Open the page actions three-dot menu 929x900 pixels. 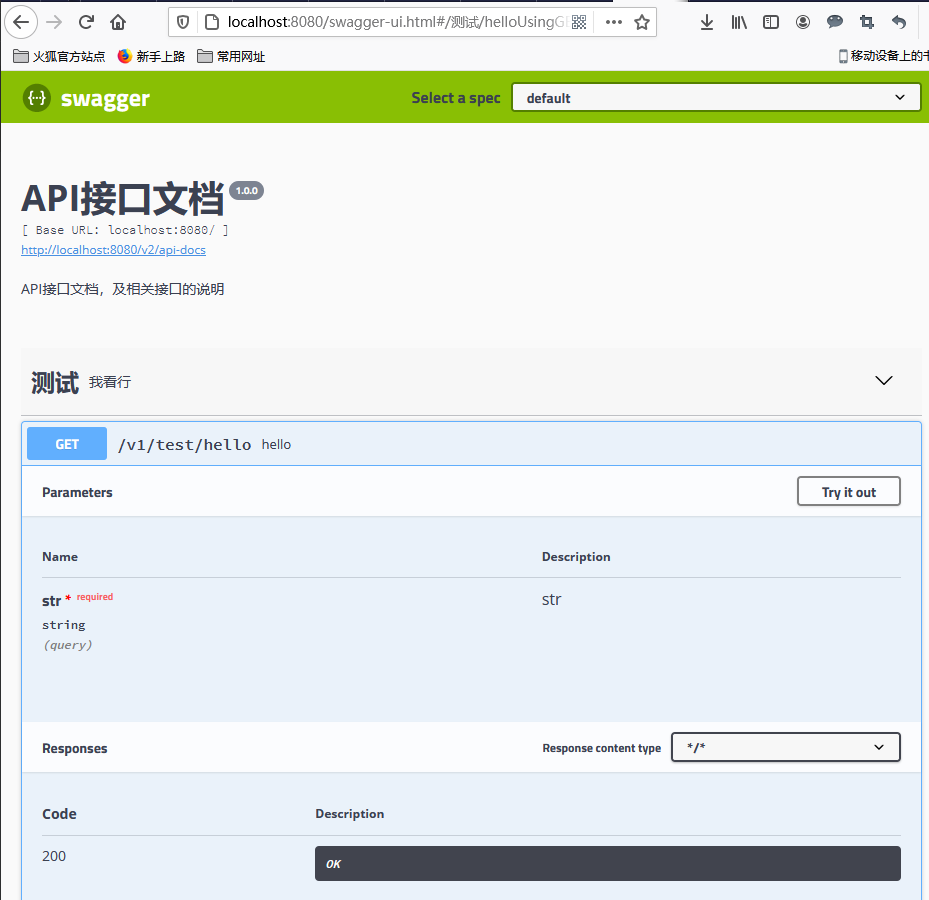(613, 23)
